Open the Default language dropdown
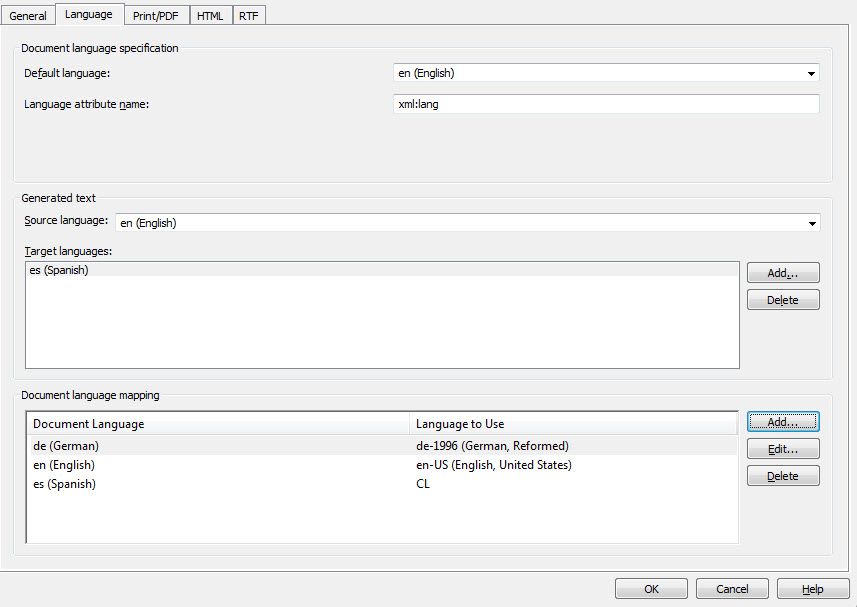Viewport: 857px width, 607px height. pyautogui.click(x=606, y=73)
